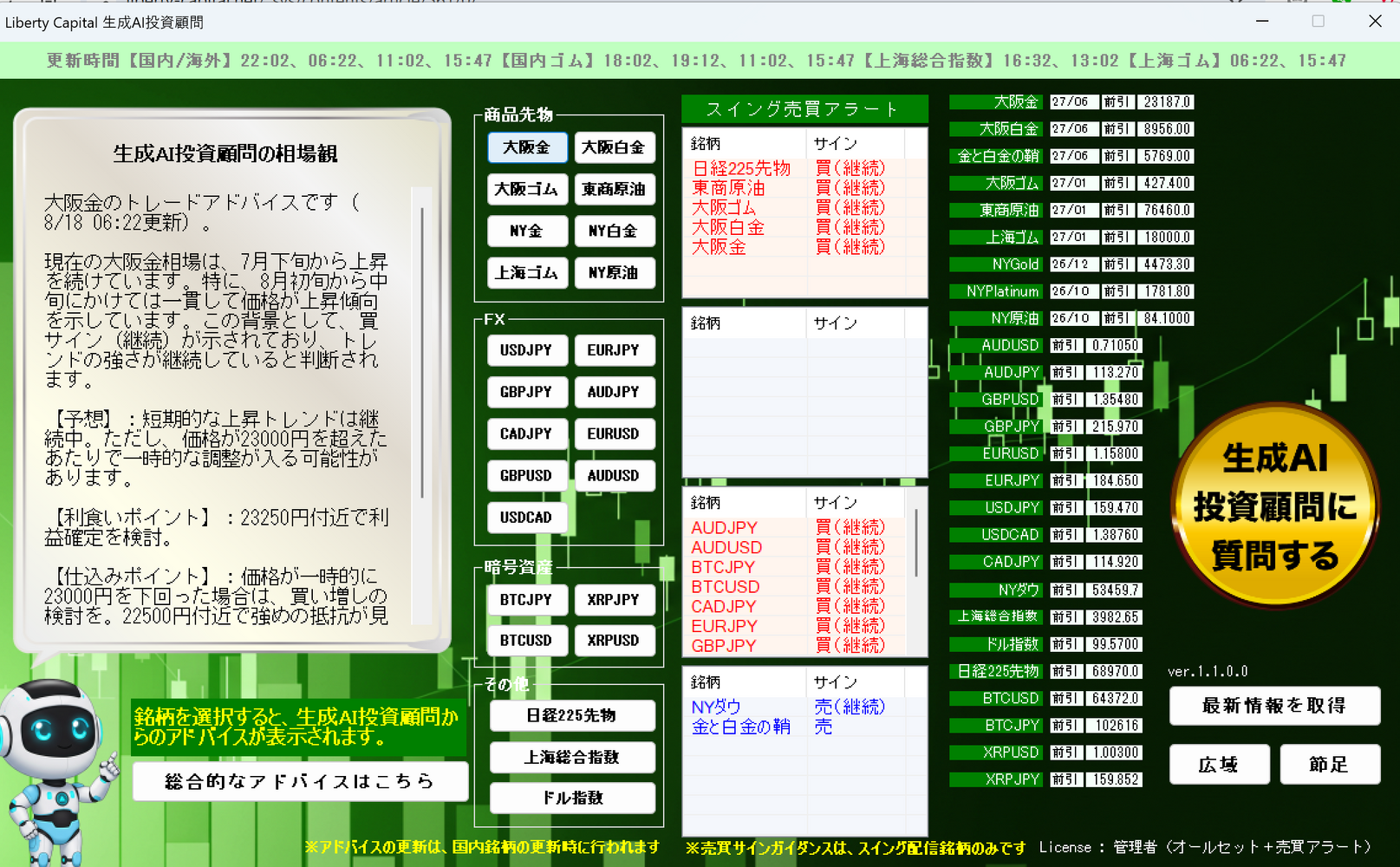
Task: Open 上海総合指数 advice button
Action: pos(572,757)
